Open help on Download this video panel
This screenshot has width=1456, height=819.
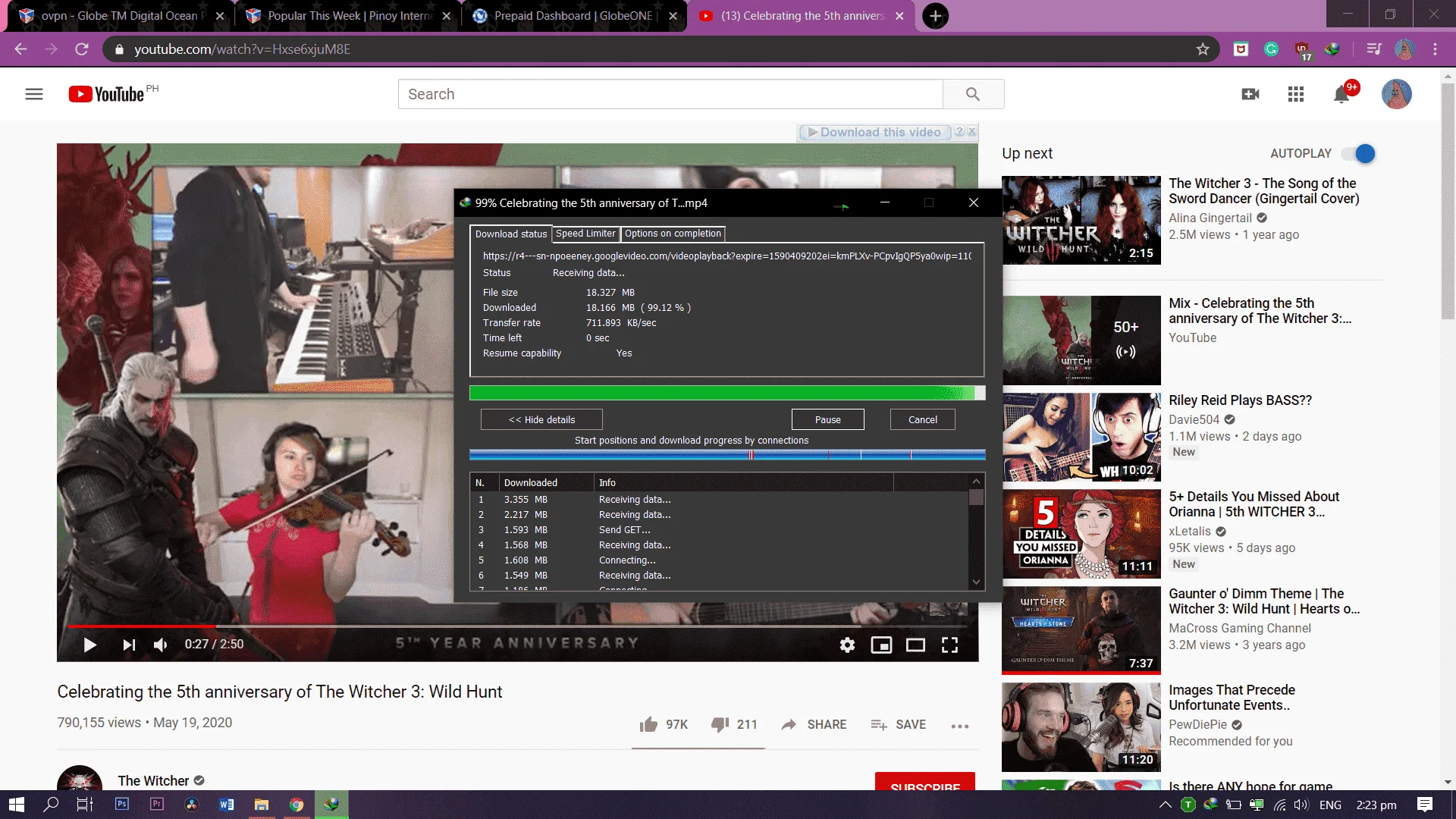click(959, 131)
